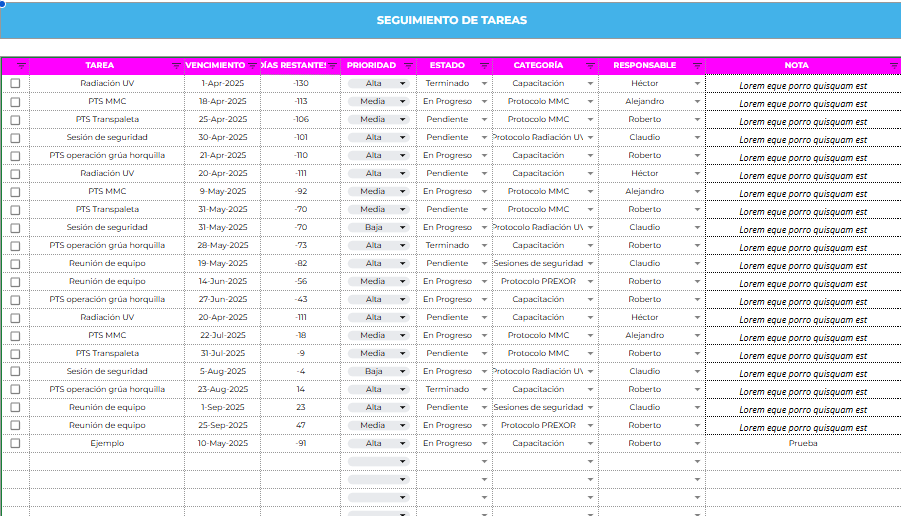
Task: Open the NOTA column filter icon
Action: point(893,66)
